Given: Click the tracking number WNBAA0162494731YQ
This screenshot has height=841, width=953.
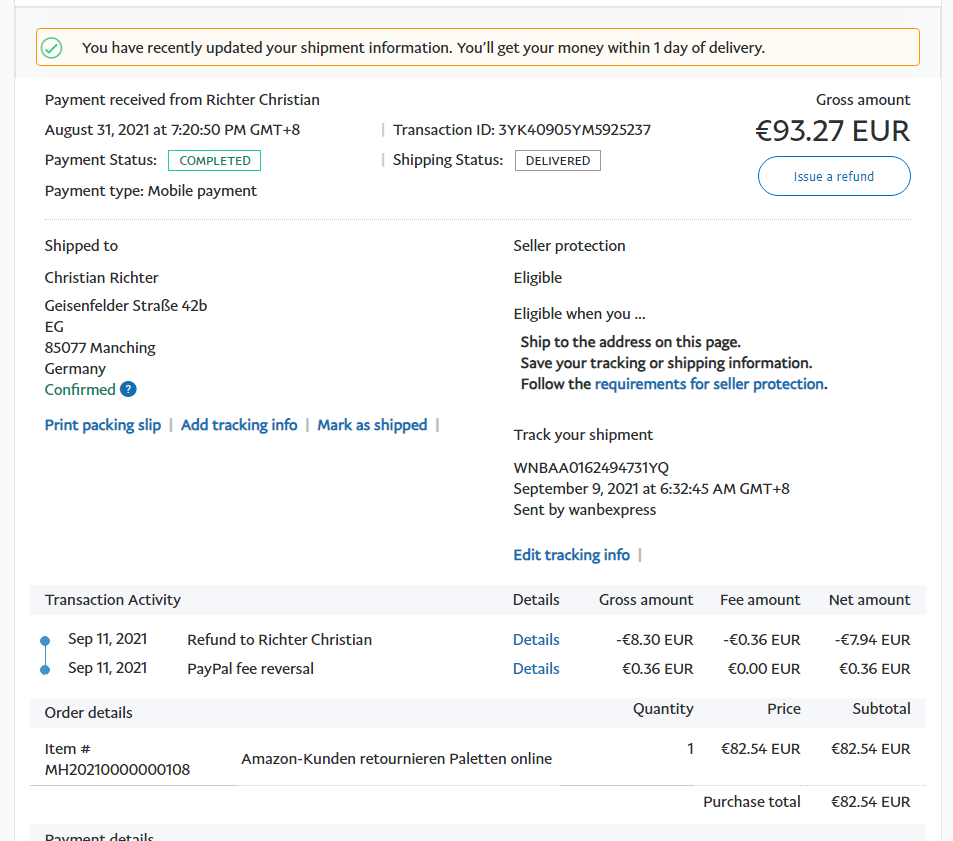Looking at the screenshot, I should 591,468.
